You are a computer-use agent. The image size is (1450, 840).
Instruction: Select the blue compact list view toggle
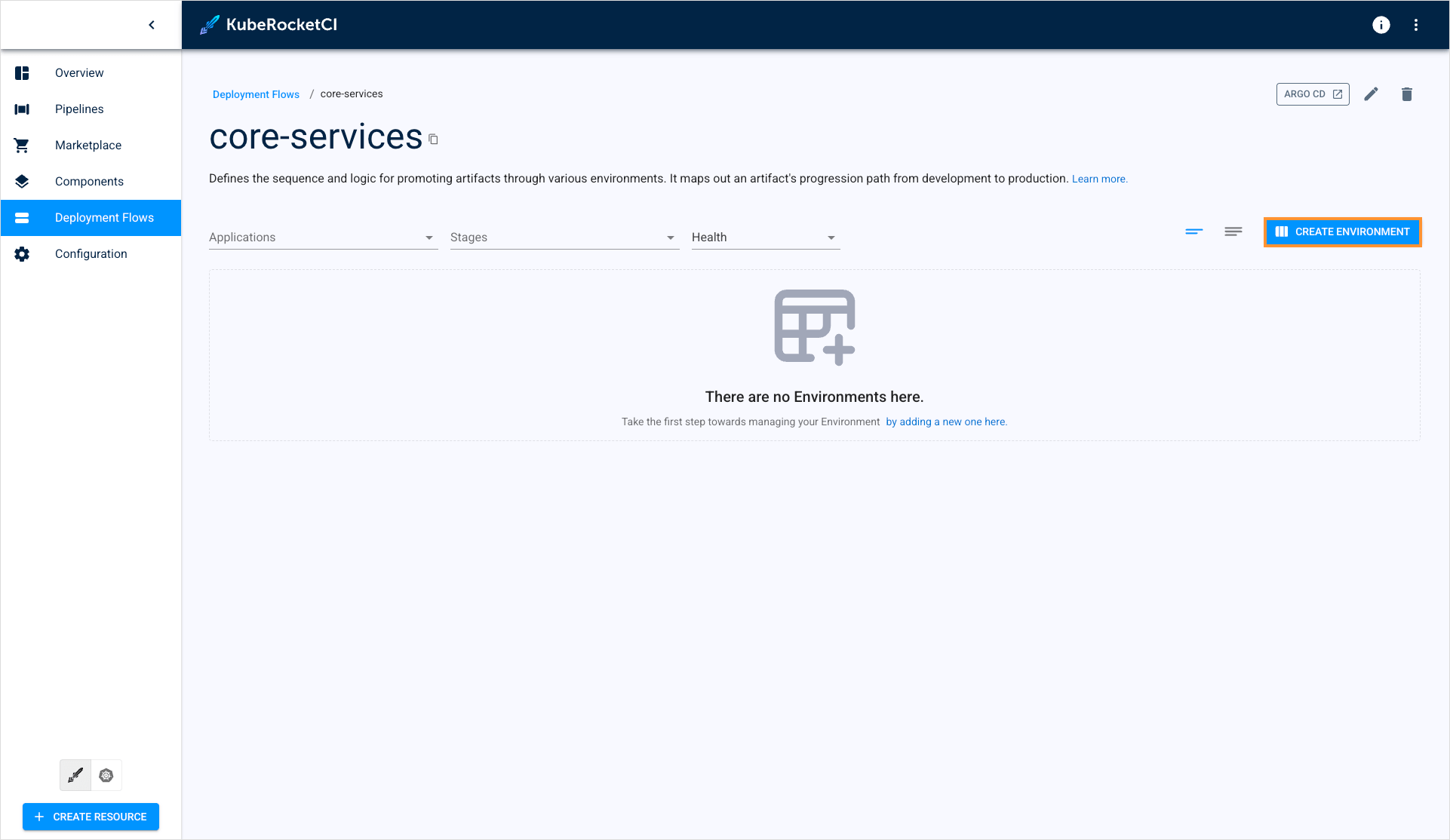[1193, 231]
